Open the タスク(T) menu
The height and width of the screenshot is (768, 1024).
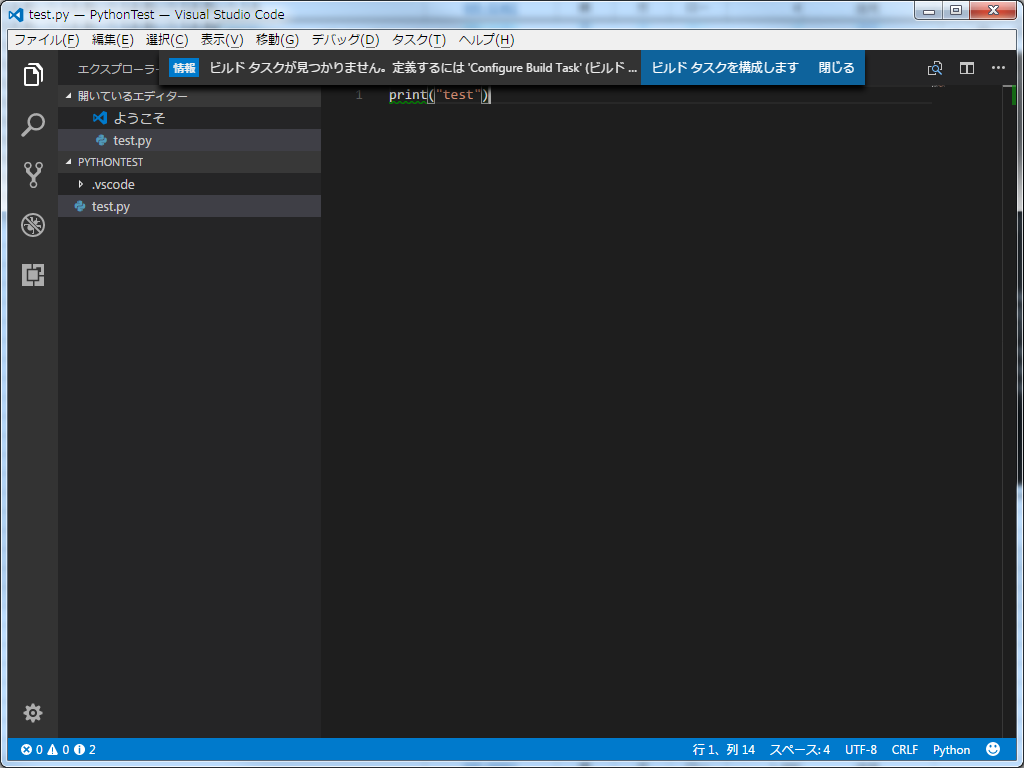(x=419, y=40)
